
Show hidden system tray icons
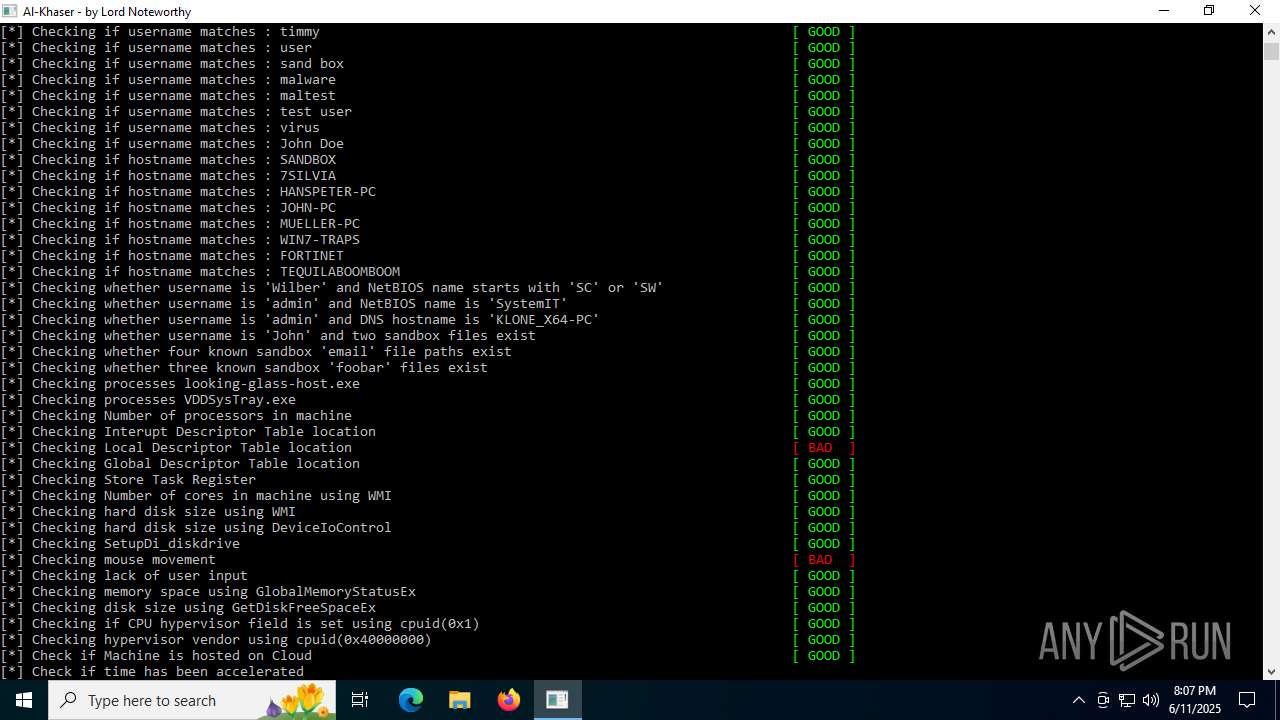pos(1078,700)
